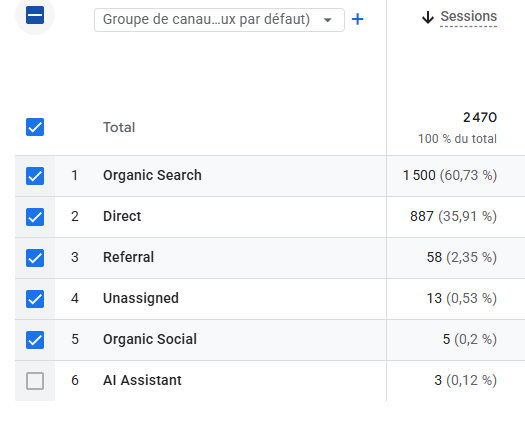
Task: Click the Referral channel name
Action: [x=129, y=257]
